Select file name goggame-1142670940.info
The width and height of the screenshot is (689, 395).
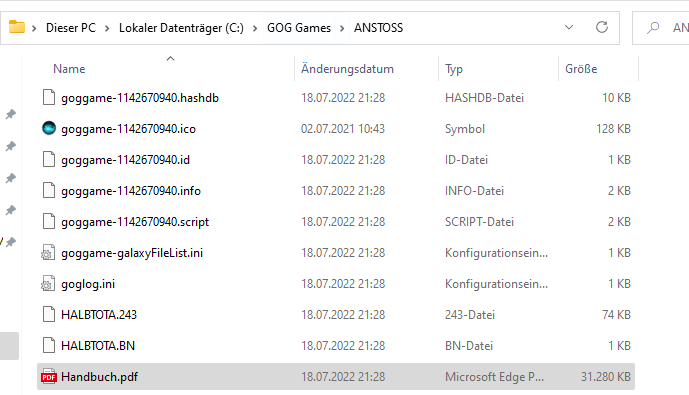tap(131, 191)
